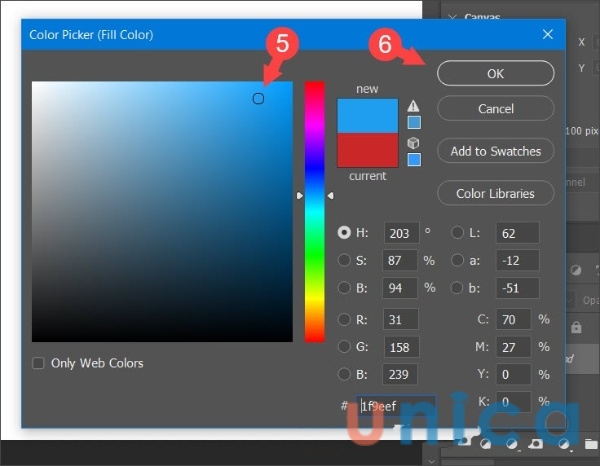Click the Cancel button
The image size is (600, 466).
point(495,108)
